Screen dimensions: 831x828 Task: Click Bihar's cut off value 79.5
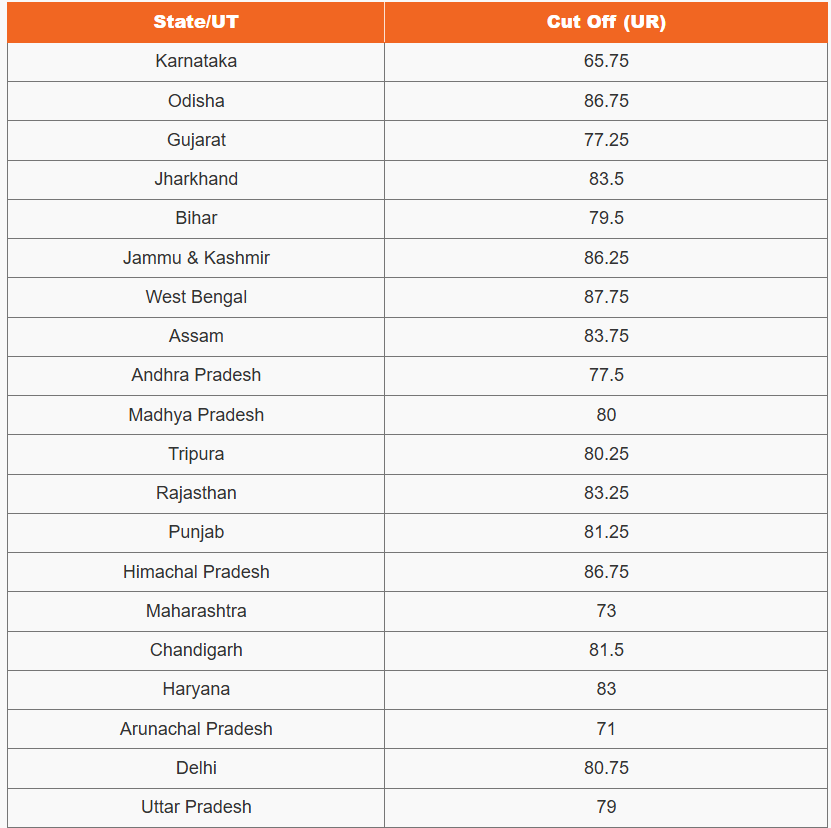click(x=606, y=218)
